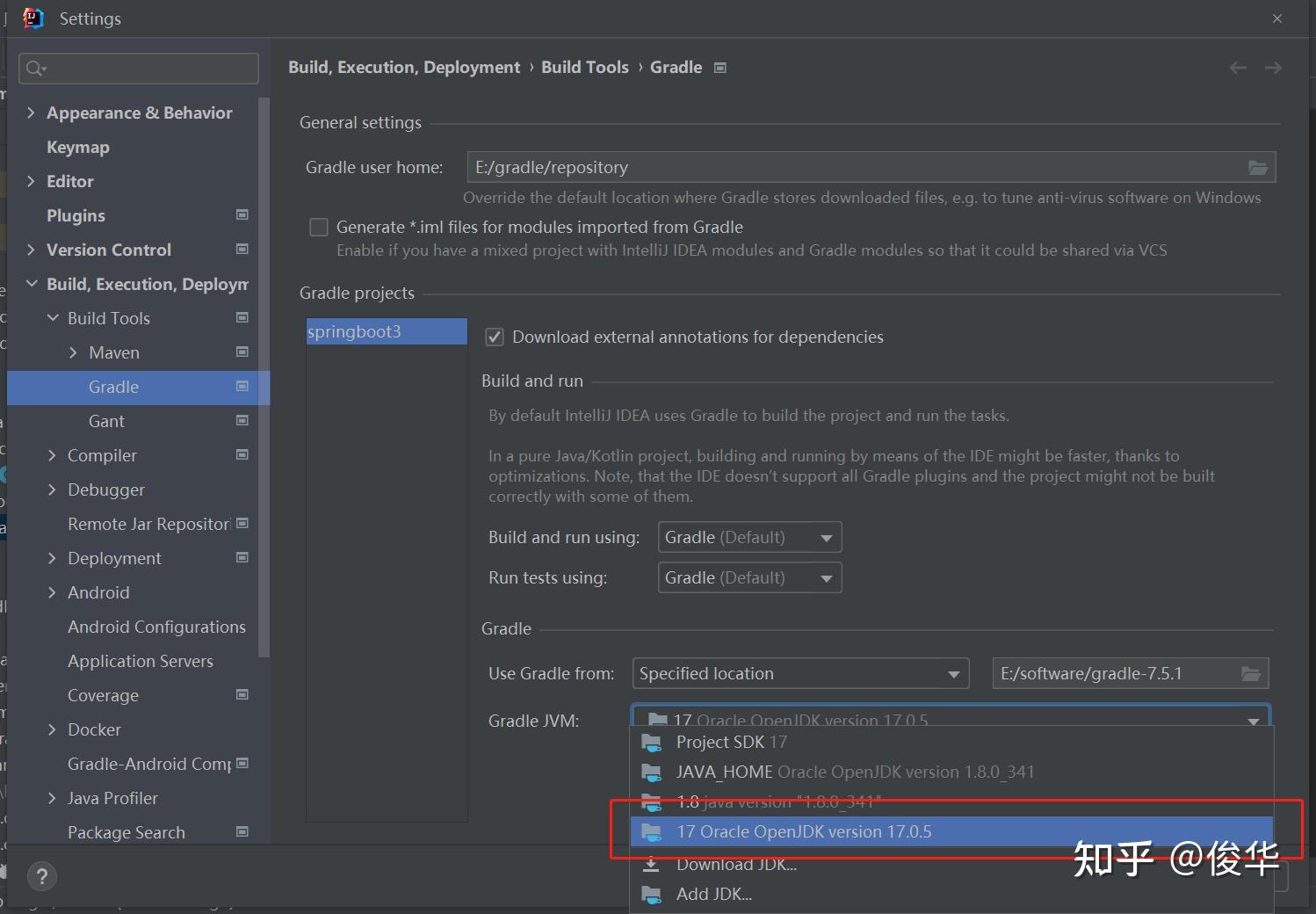Screen dimensions: 1316x914
Task: Expand the Compiler node
Action: click(x=52, y=455)
